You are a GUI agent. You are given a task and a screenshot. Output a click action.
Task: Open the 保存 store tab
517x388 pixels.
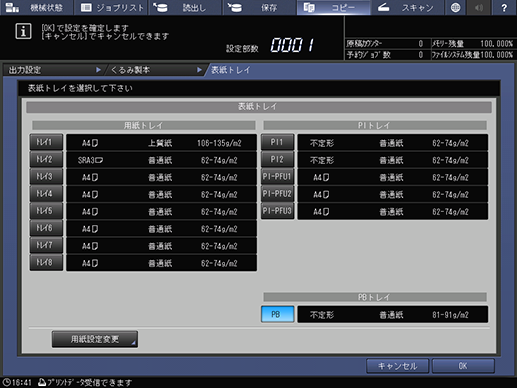pos(259,7)
